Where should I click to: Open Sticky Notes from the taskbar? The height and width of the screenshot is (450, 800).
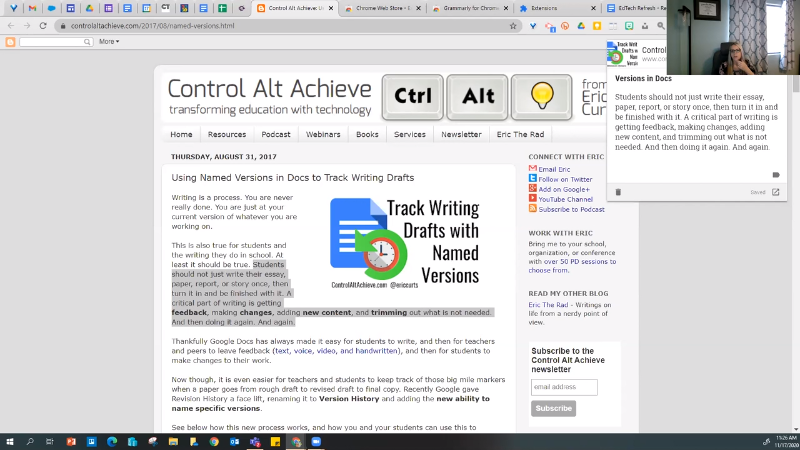point(275,442)
